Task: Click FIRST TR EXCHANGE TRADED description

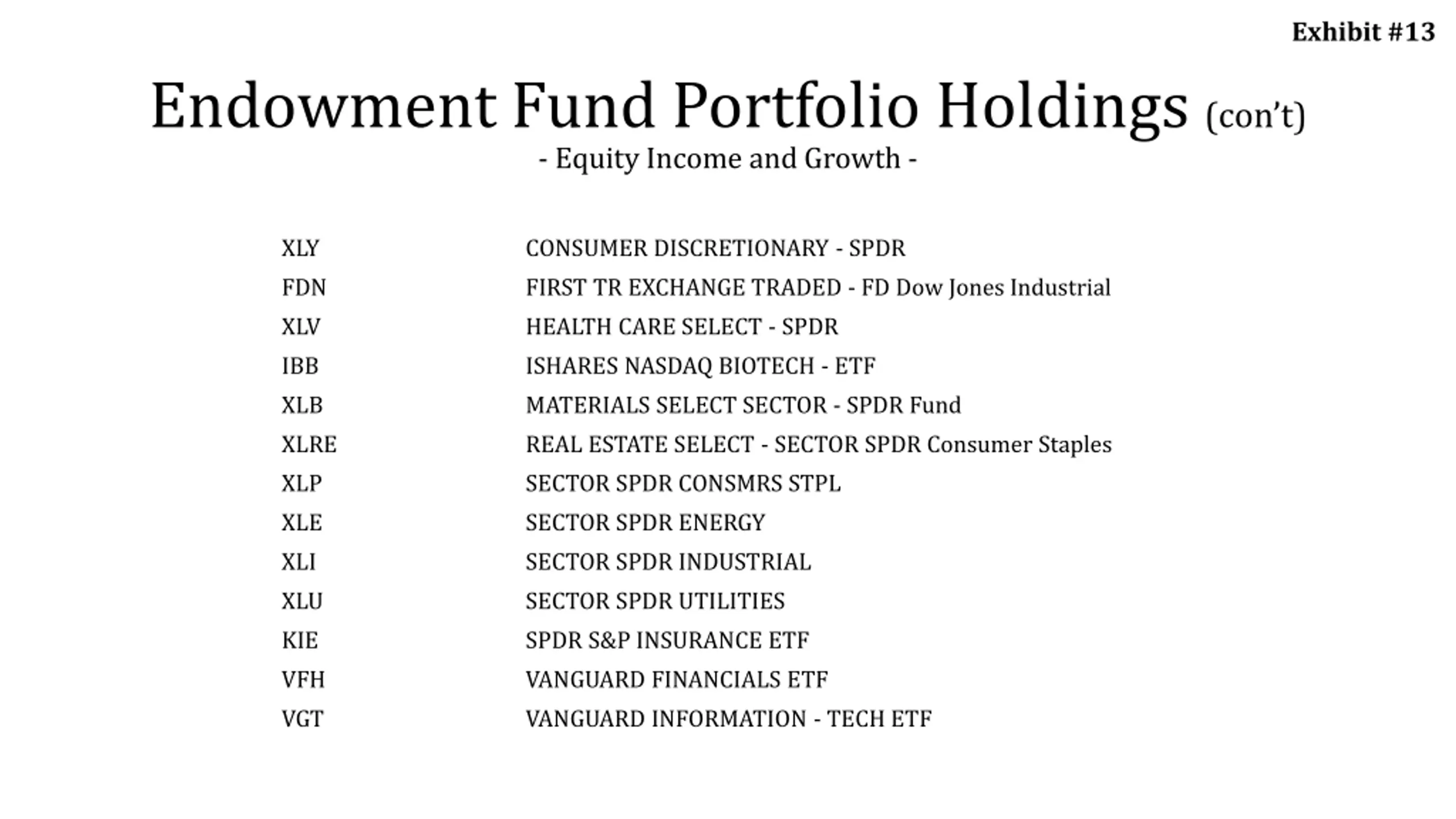Action: pos(818,288)
